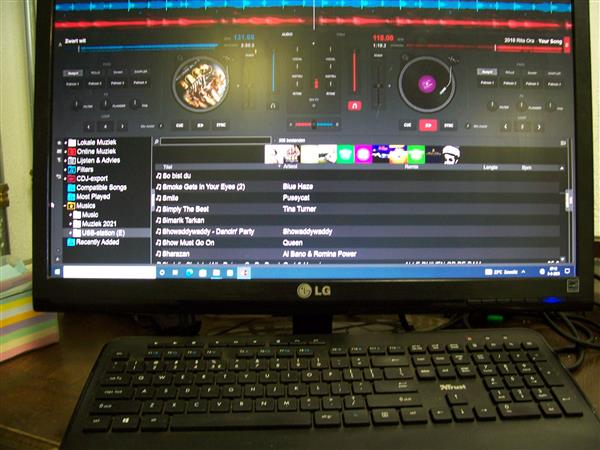Toggle the red headphone cue button
This screenshot has width=600, height=450.
point(353,104)
